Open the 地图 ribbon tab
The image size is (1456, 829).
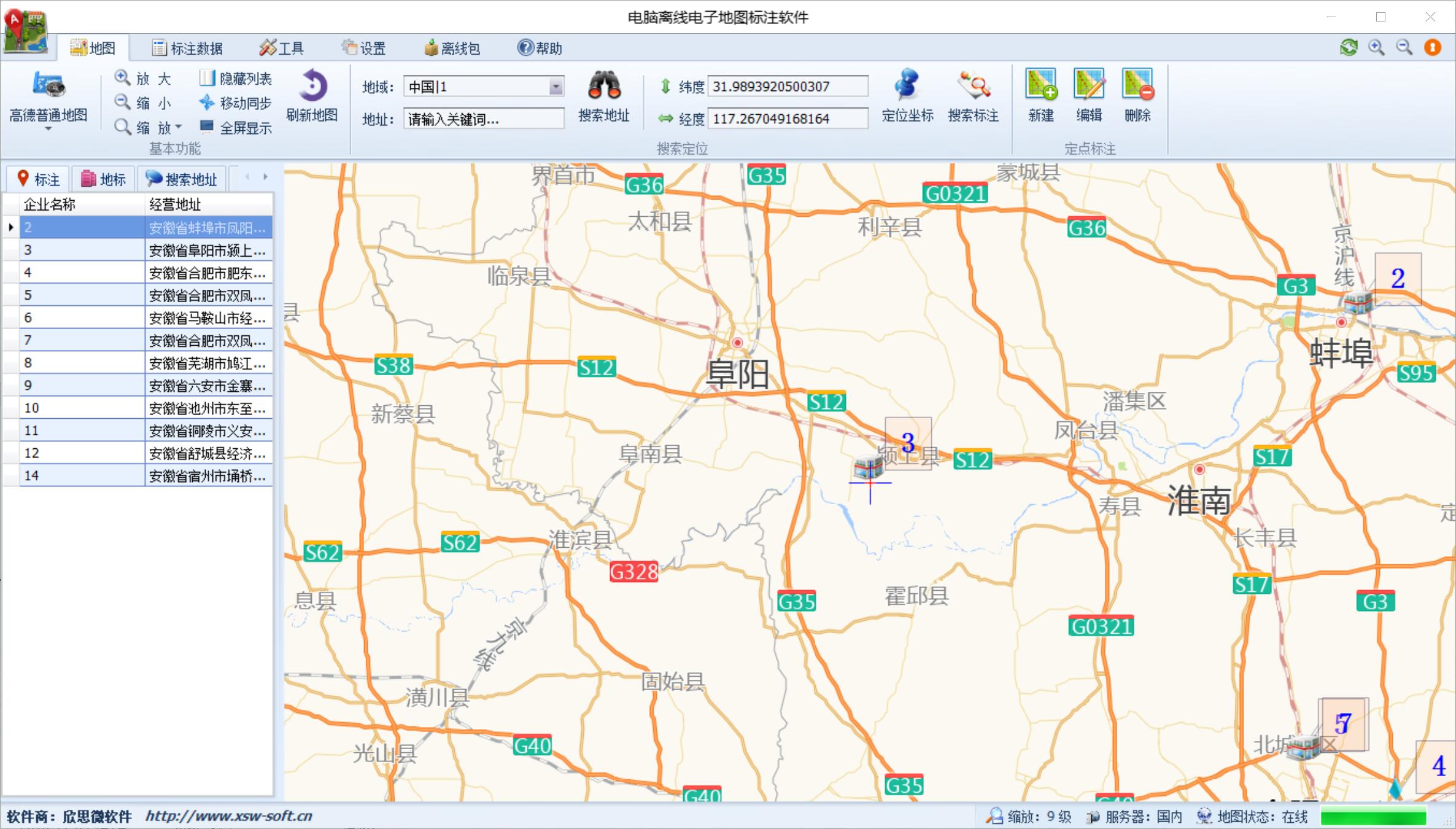click(x=93, y=48)
